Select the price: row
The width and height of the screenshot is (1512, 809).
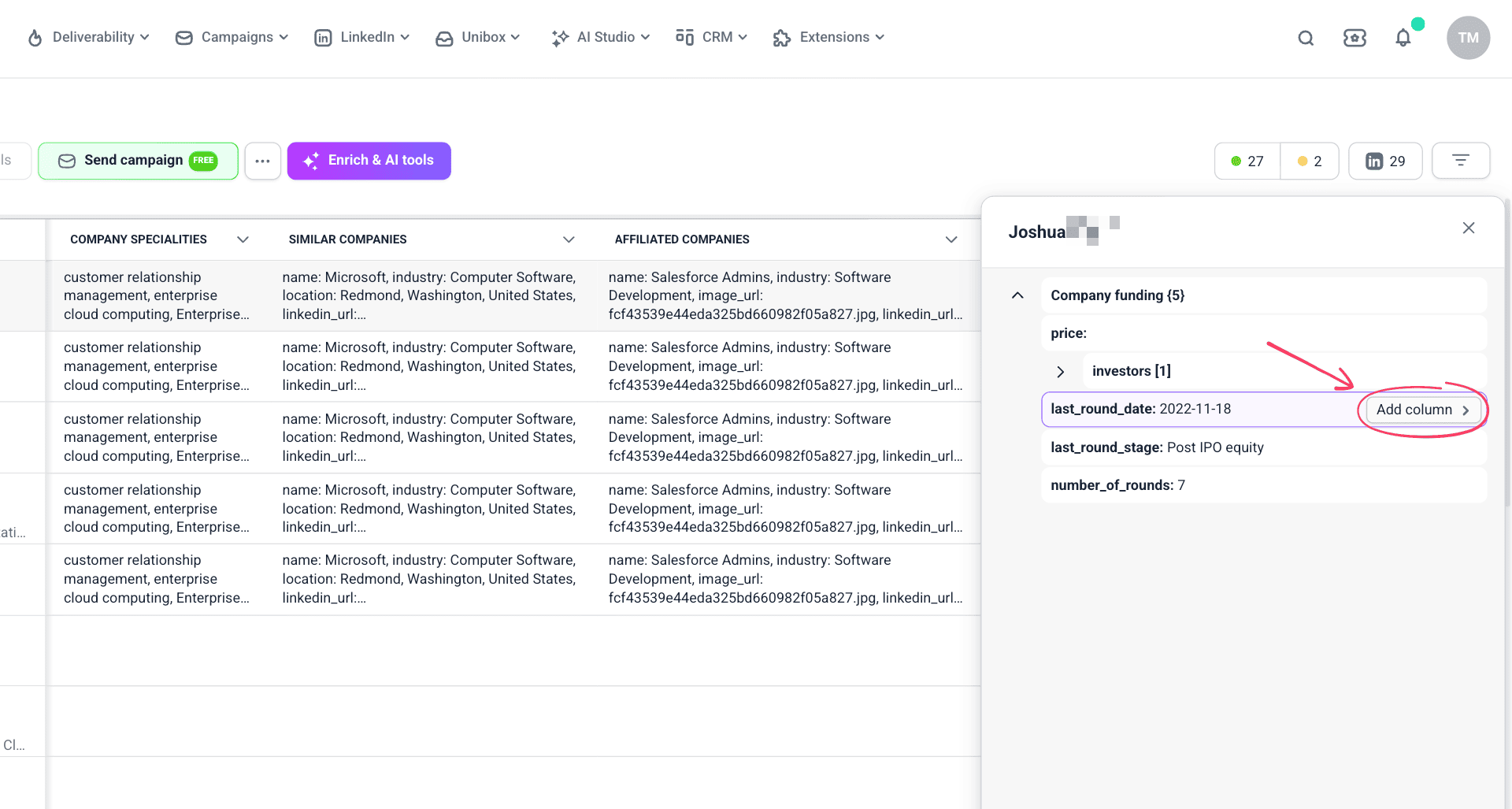coord(1264,333)
